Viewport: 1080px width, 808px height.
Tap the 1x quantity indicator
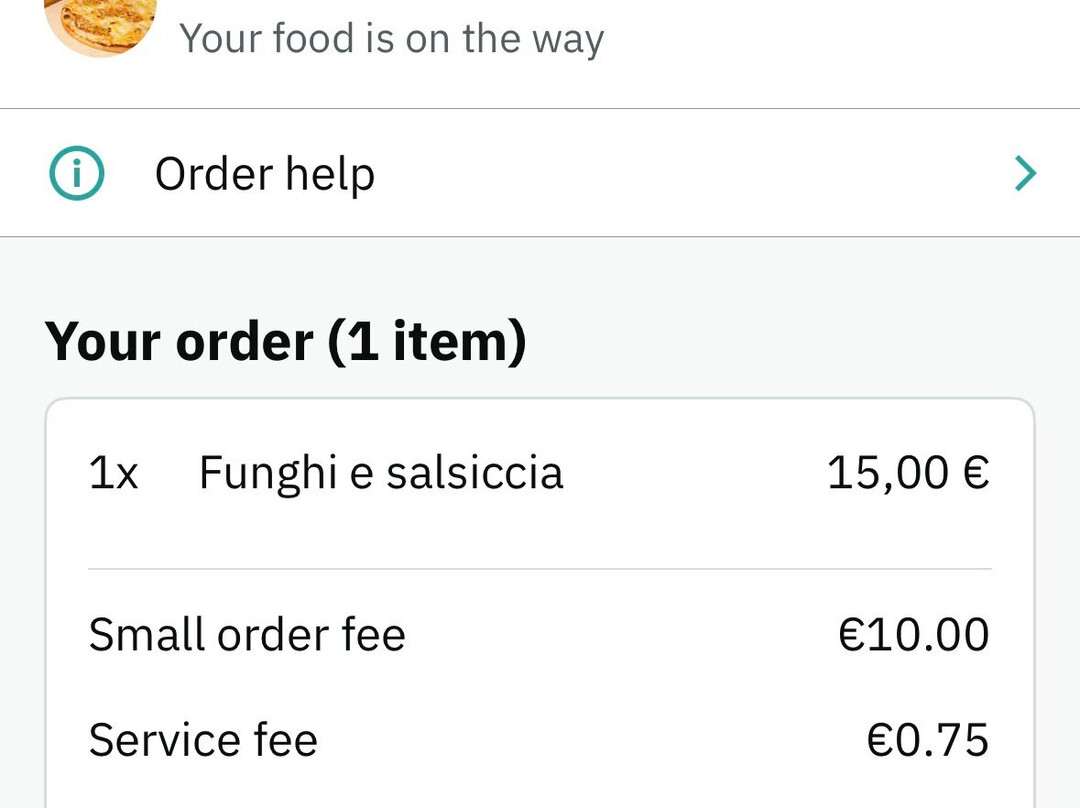coord(113,472)
